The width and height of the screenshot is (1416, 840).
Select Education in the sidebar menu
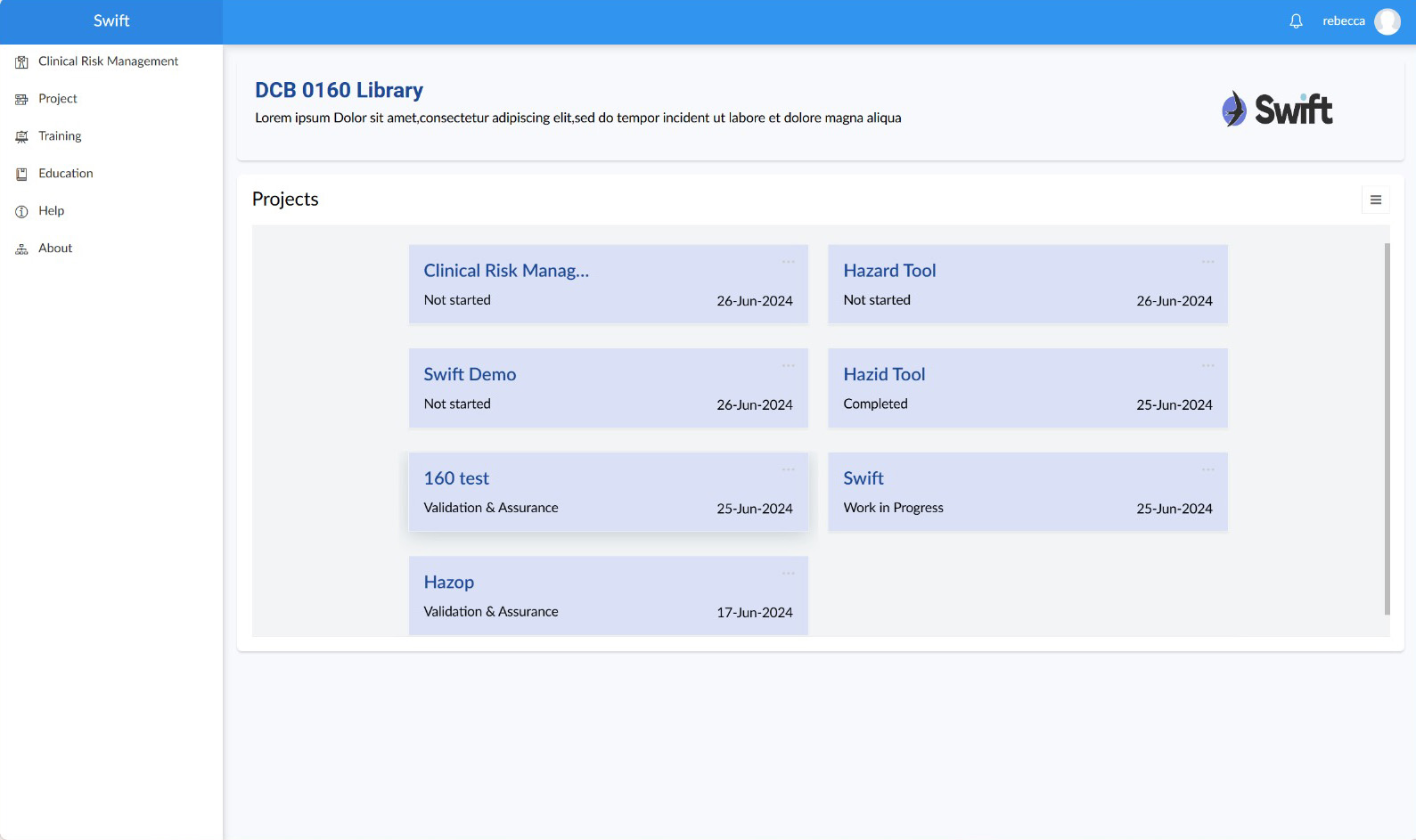click(x=65, y=174)
